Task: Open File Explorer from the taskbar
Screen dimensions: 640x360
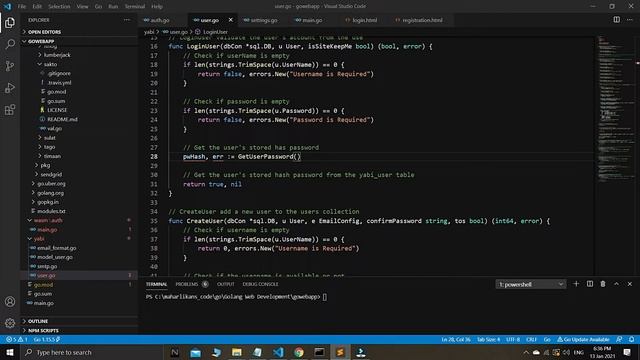Action: (x=237, y=352)
